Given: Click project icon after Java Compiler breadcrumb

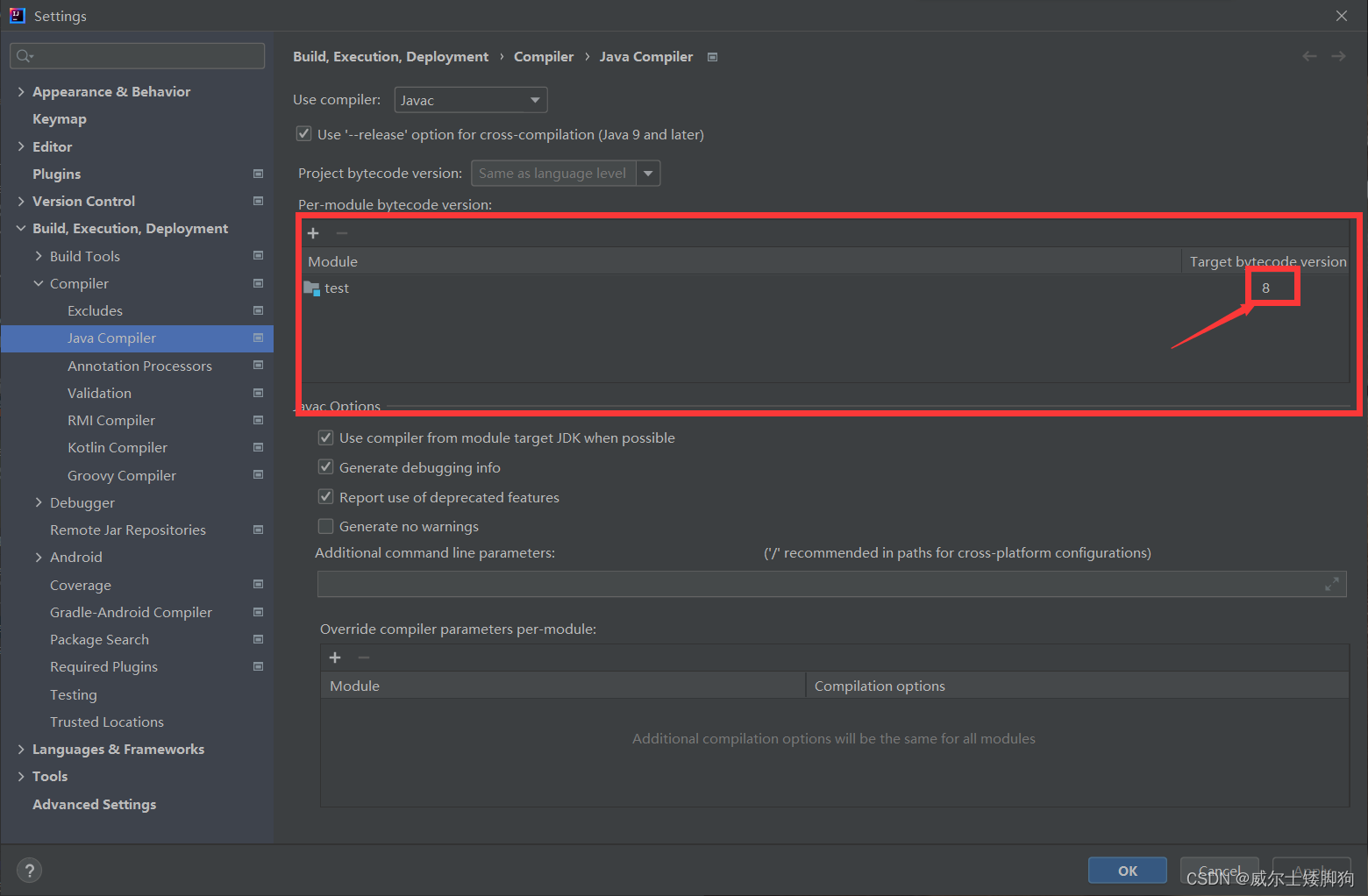Looking at the screenshot, I should coord(713,57).
